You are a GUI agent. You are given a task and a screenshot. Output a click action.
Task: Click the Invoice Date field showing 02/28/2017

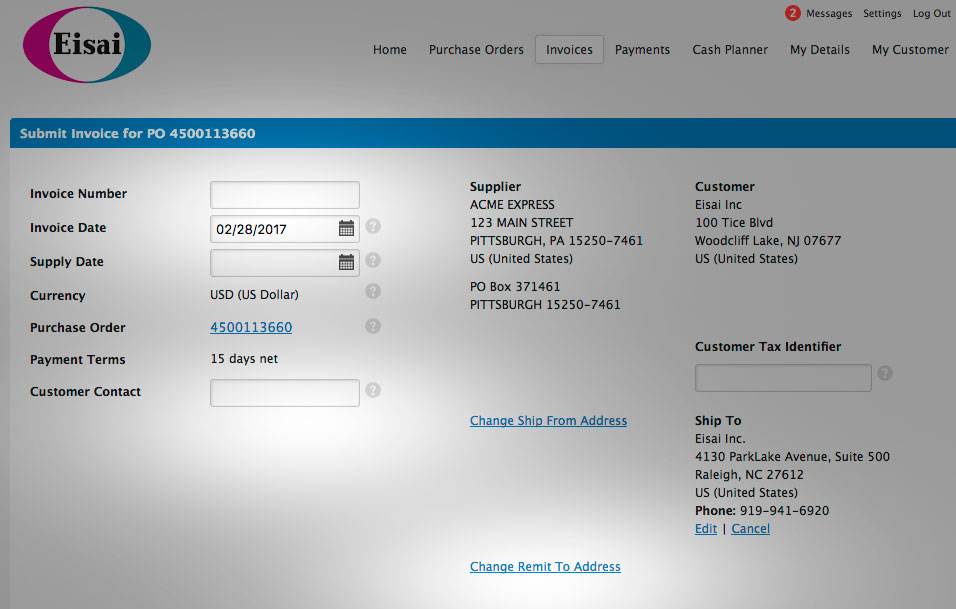click(285, 229)
